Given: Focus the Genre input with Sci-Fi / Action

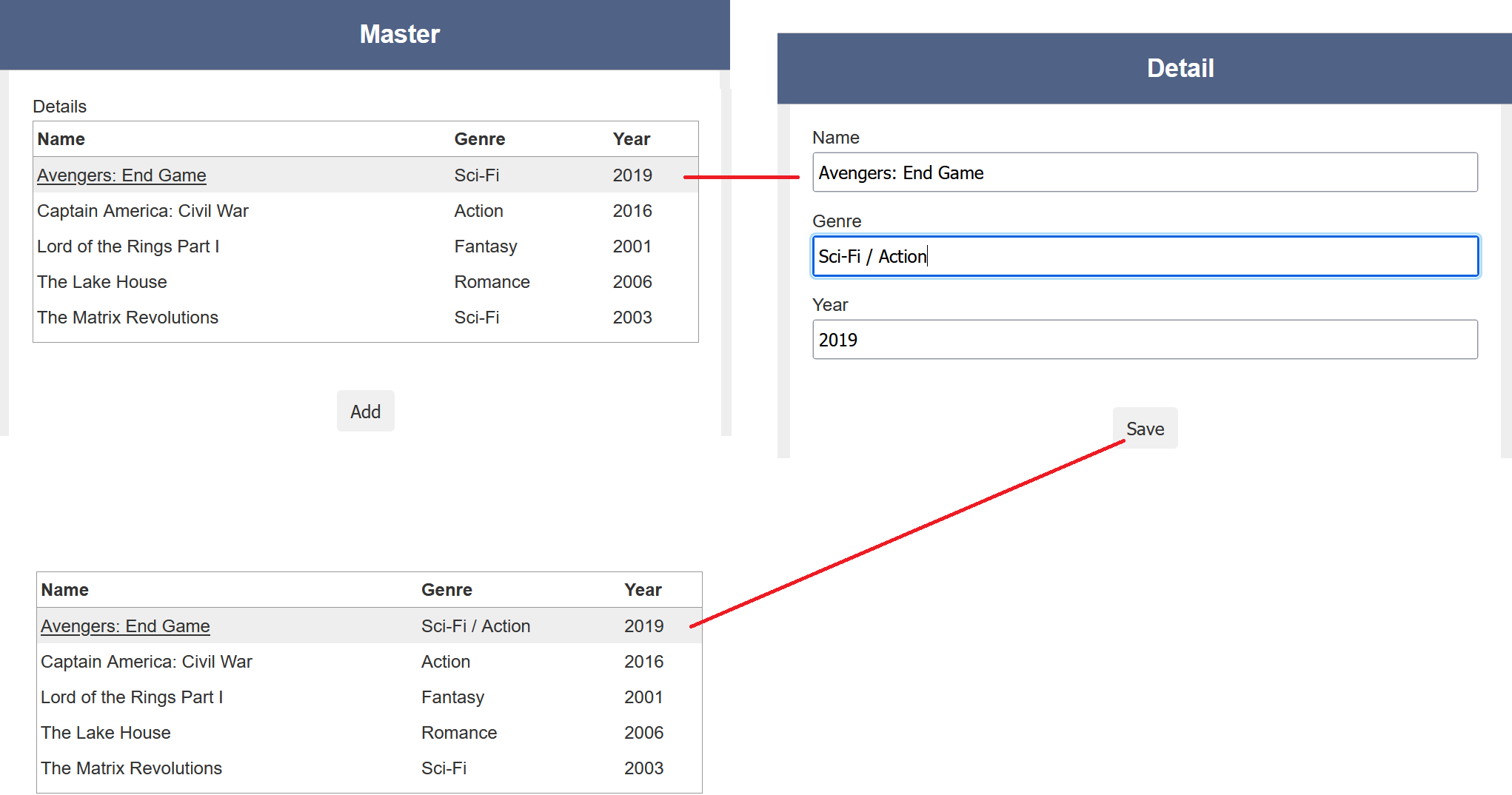Looking at the screenshot, I should 1145,256.
